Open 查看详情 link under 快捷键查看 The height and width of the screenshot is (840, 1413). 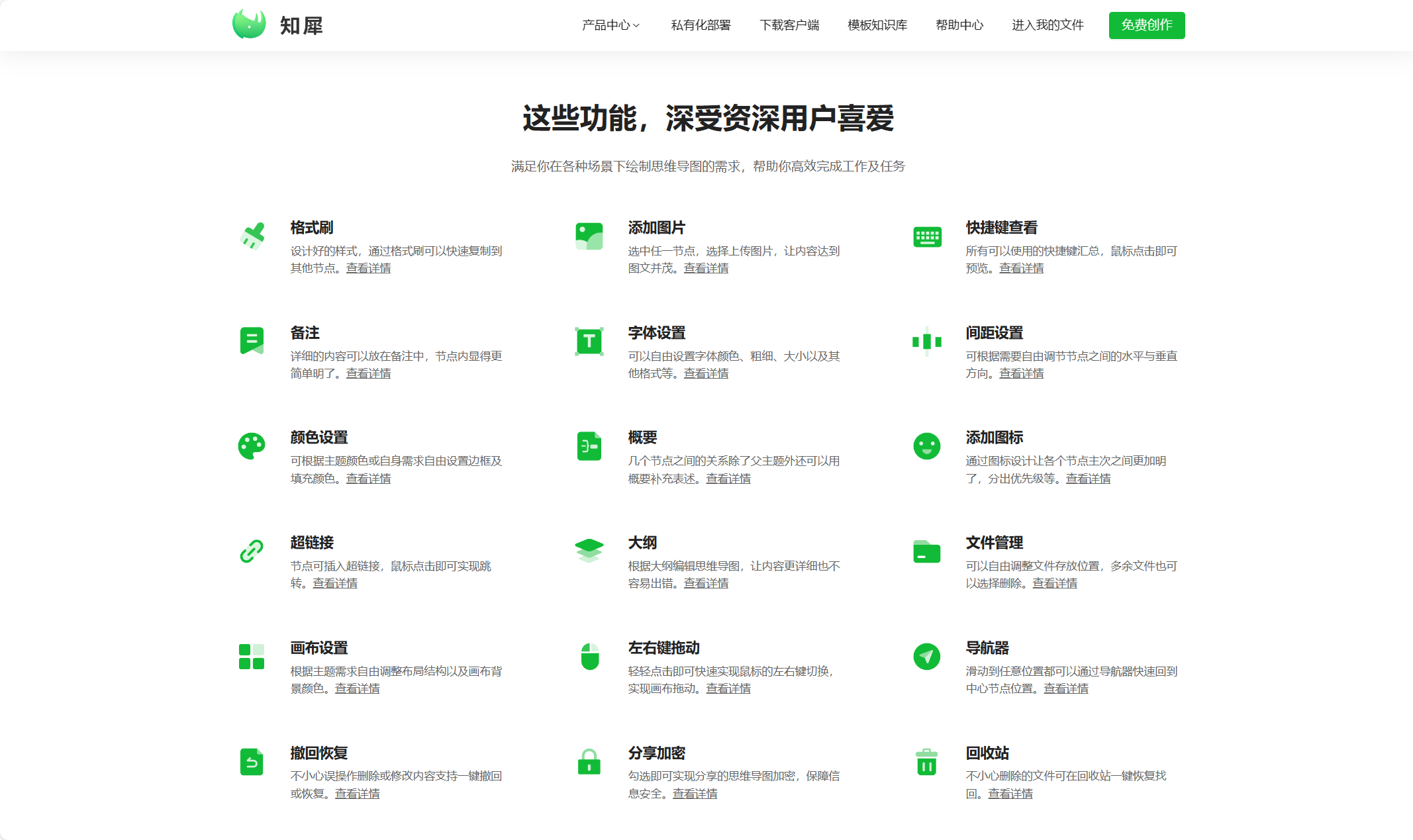[1021, 268]
